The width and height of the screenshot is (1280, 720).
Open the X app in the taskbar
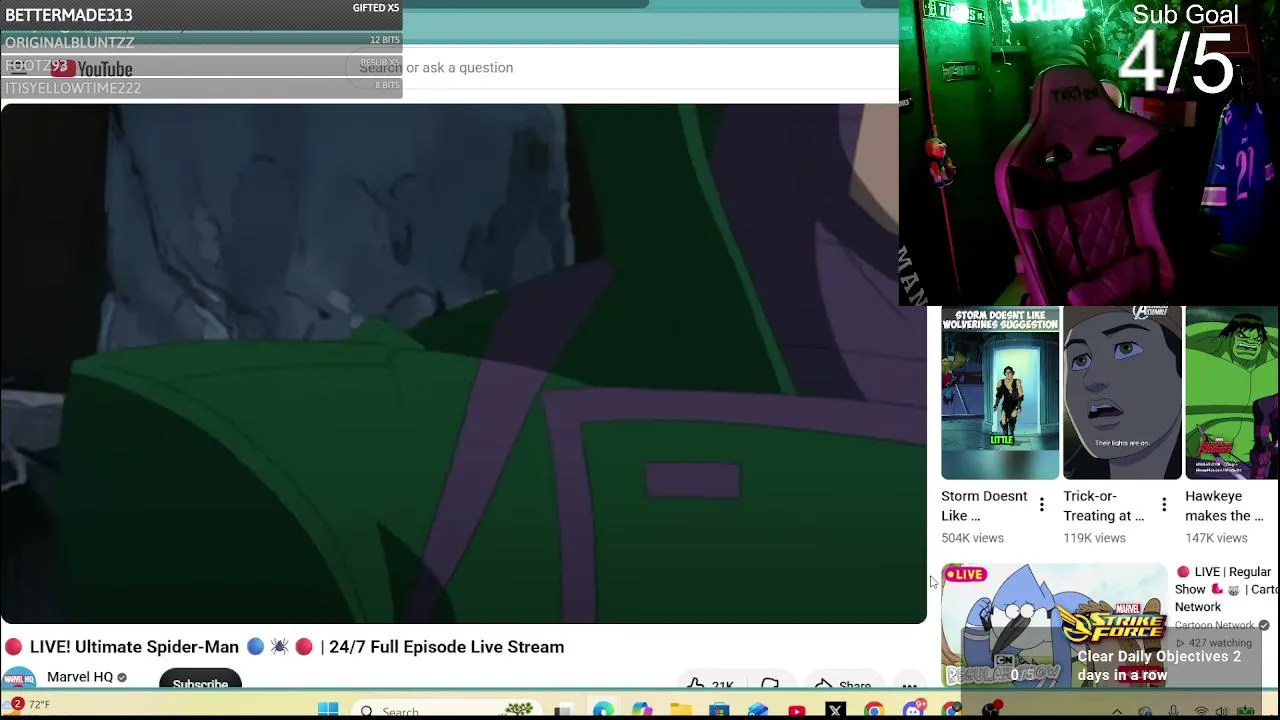(836, 710)
